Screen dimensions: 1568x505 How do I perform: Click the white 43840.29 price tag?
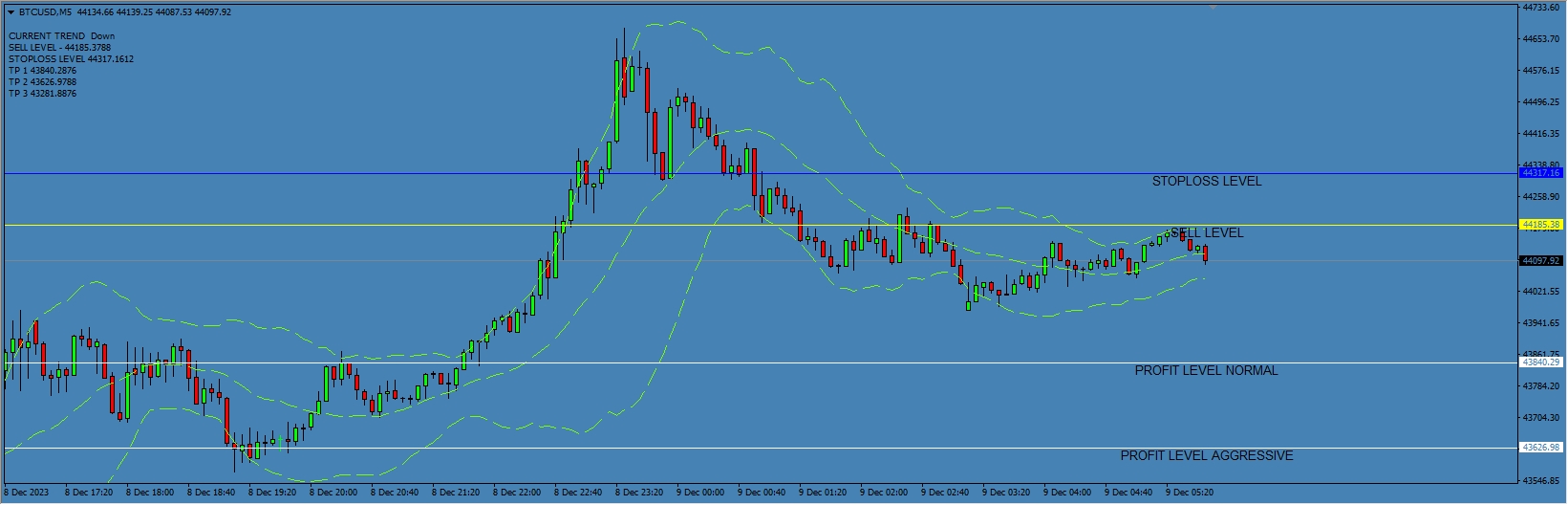click(x=1540, y=362)
